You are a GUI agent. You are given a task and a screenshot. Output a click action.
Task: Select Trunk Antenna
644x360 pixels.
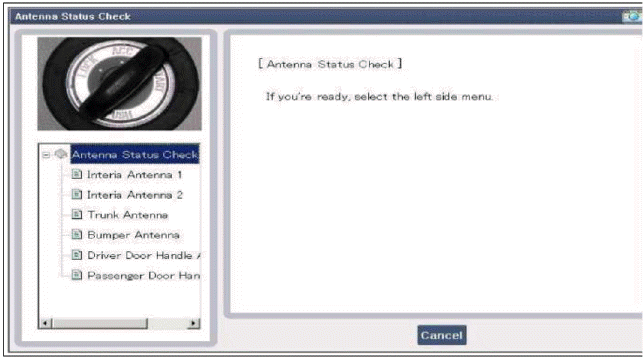pyautogui.click(x=128, y=215)
